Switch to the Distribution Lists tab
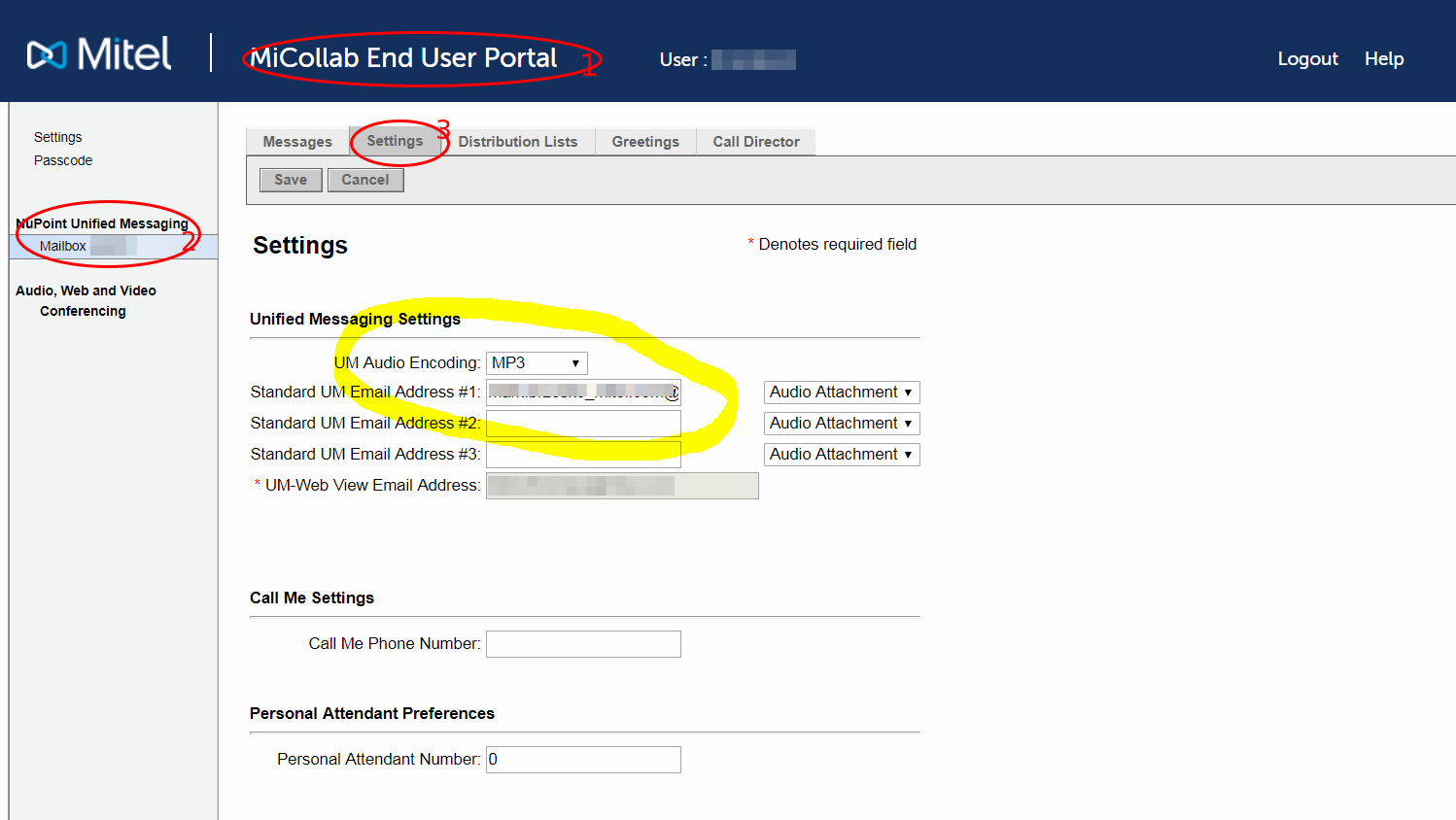 pos(518,141)
